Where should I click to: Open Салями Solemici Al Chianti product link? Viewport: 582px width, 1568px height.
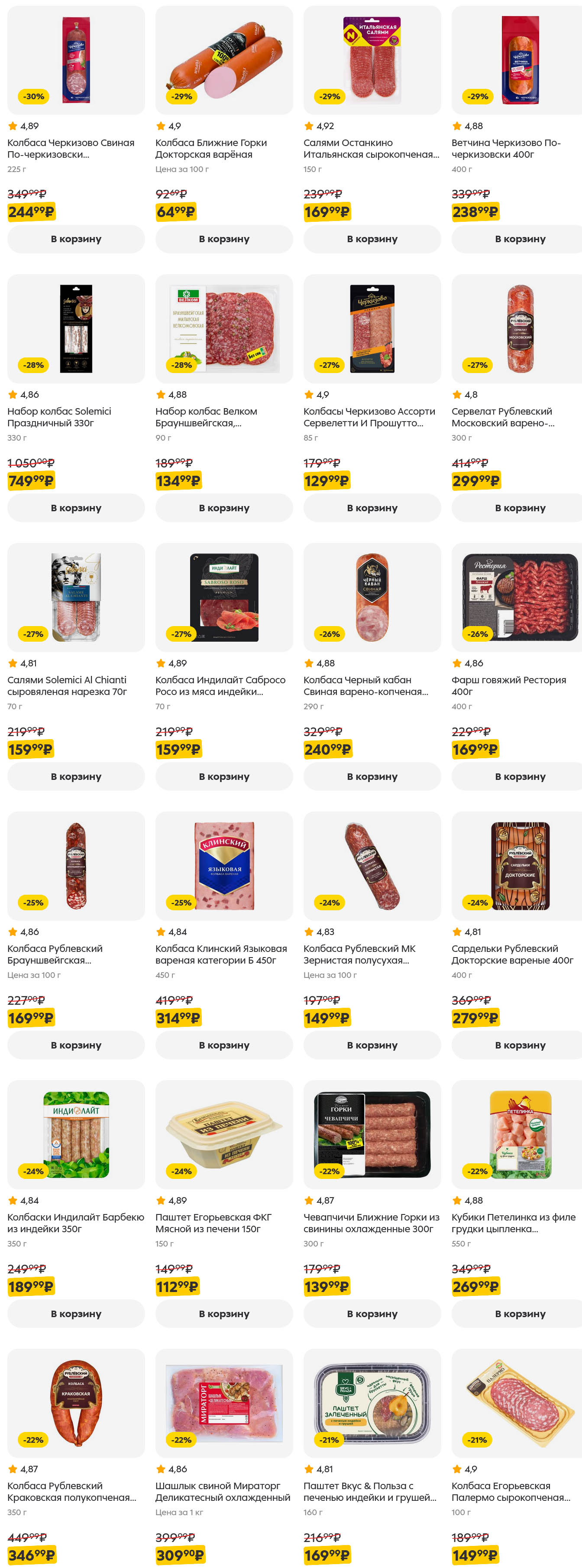[67, 685]
